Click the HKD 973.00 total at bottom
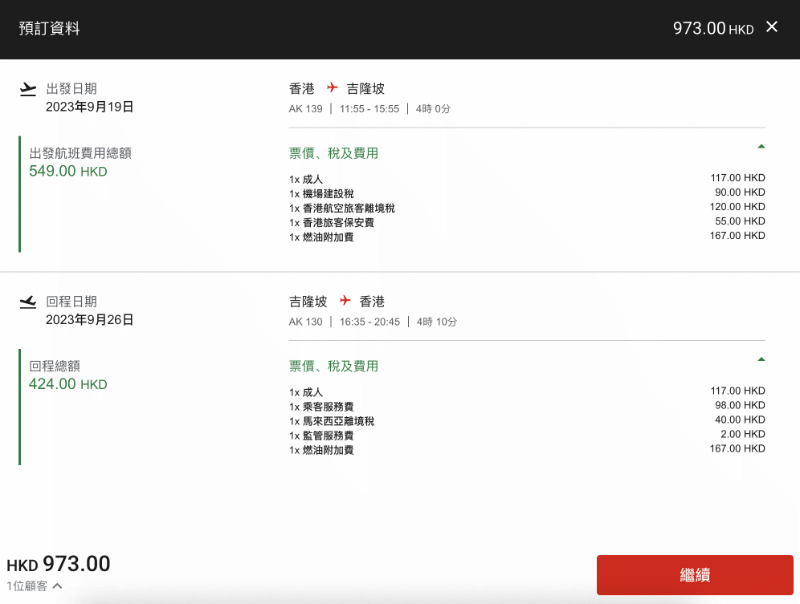 pos(58,564)
